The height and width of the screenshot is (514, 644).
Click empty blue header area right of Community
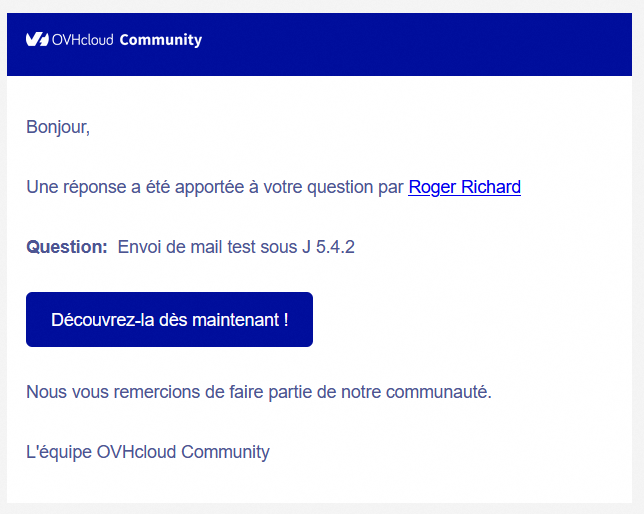click(x=420, y=40)
